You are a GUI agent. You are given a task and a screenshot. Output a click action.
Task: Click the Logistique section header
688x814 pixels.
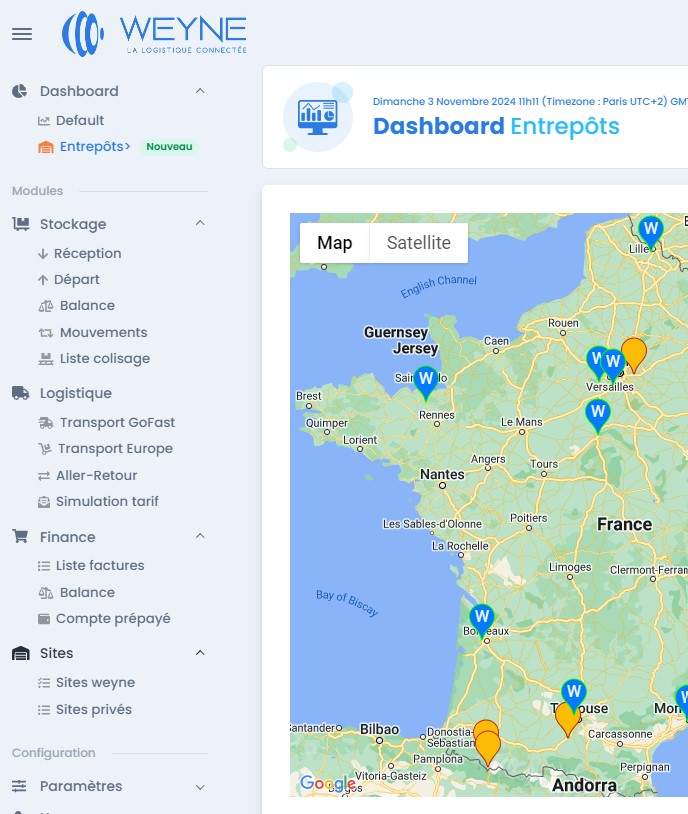[x=76, y=394]
